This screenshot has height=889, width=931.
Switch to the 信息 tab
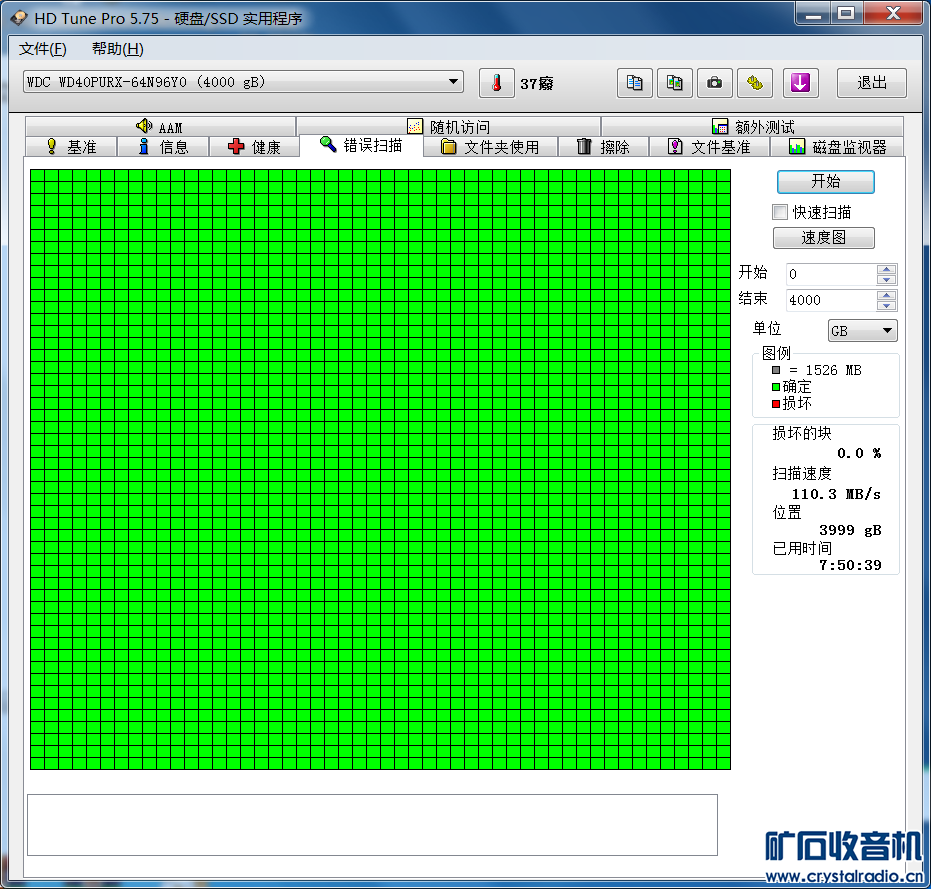(x=163, y=147)
